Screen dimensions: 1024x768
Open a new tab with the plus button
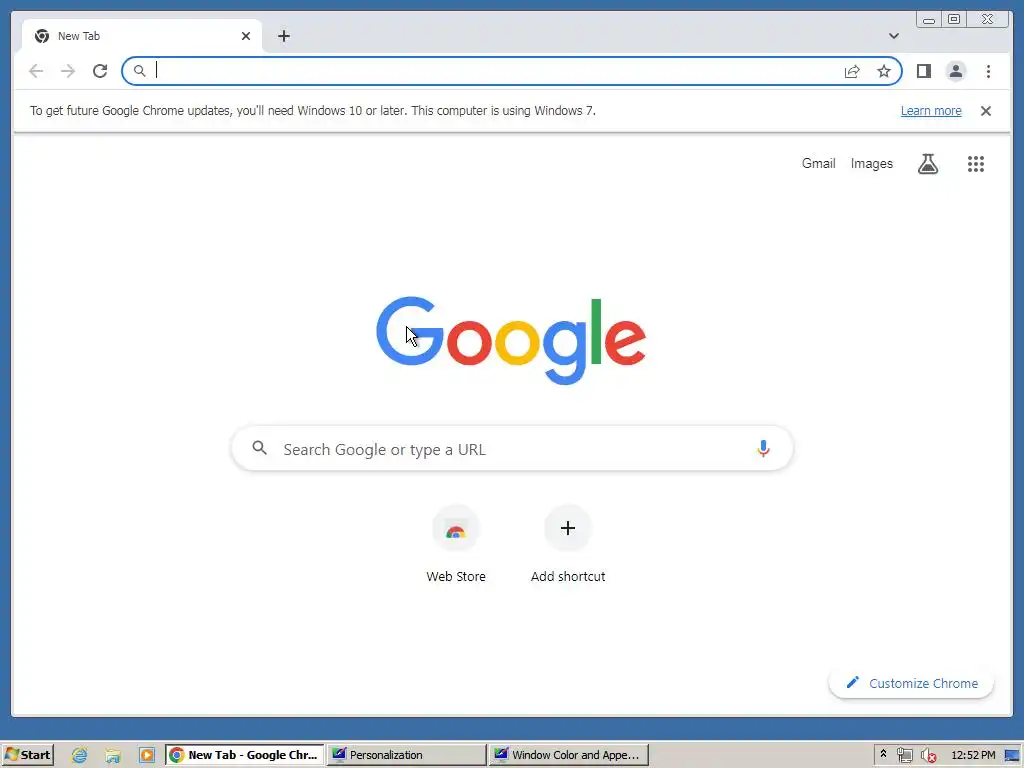283,36
